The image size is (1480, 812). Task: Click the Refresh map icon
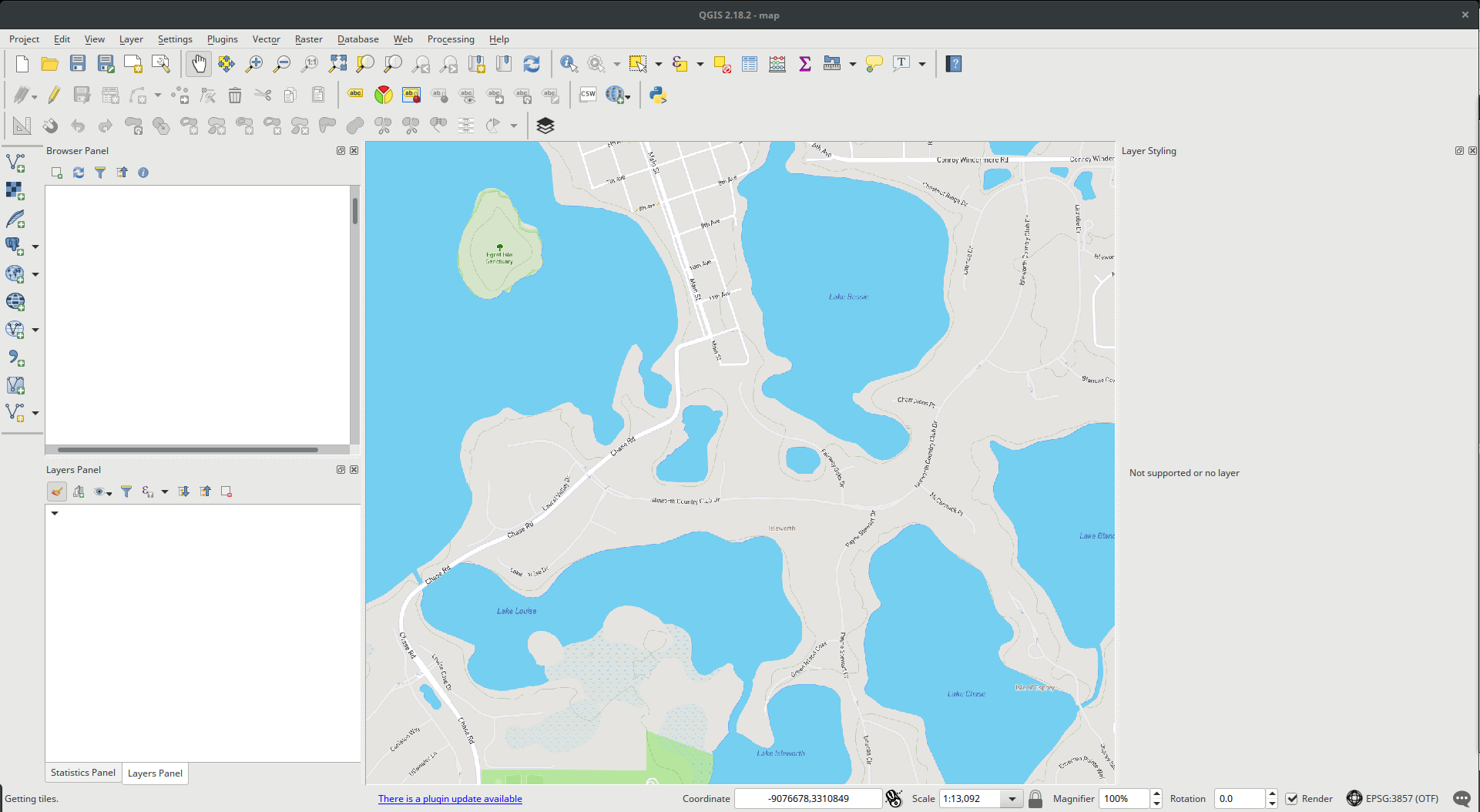[x=532, y=64]
